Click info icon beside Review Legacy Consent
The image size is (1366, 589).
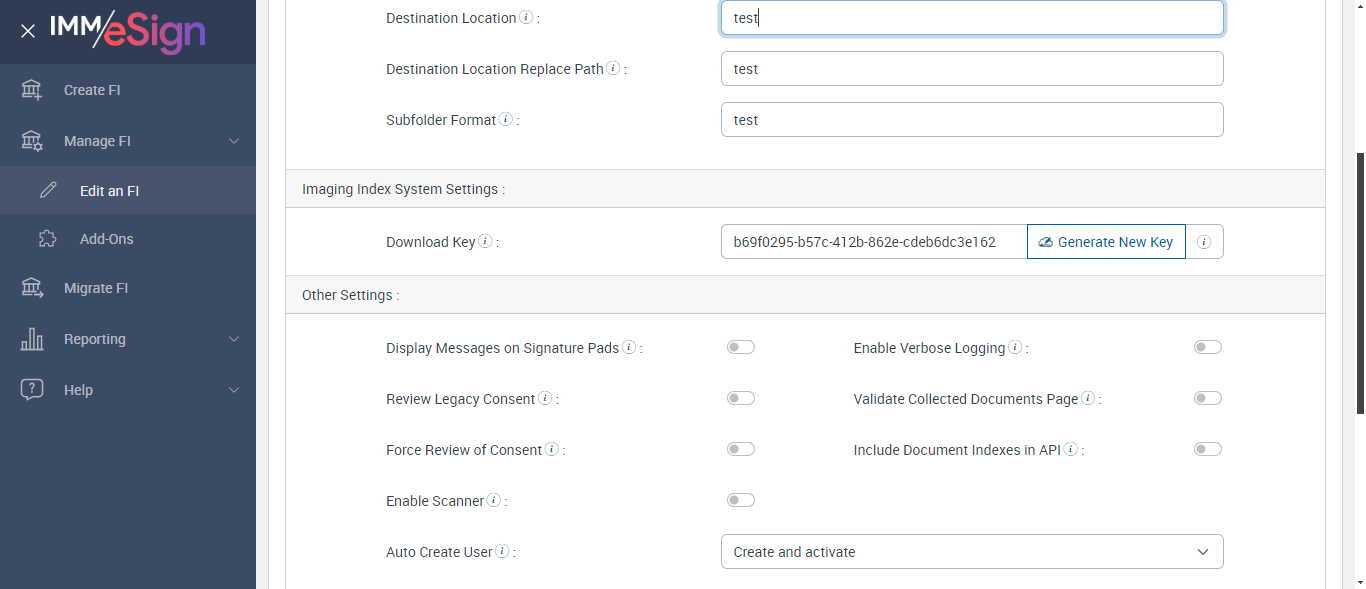click(x=545, y=399)
